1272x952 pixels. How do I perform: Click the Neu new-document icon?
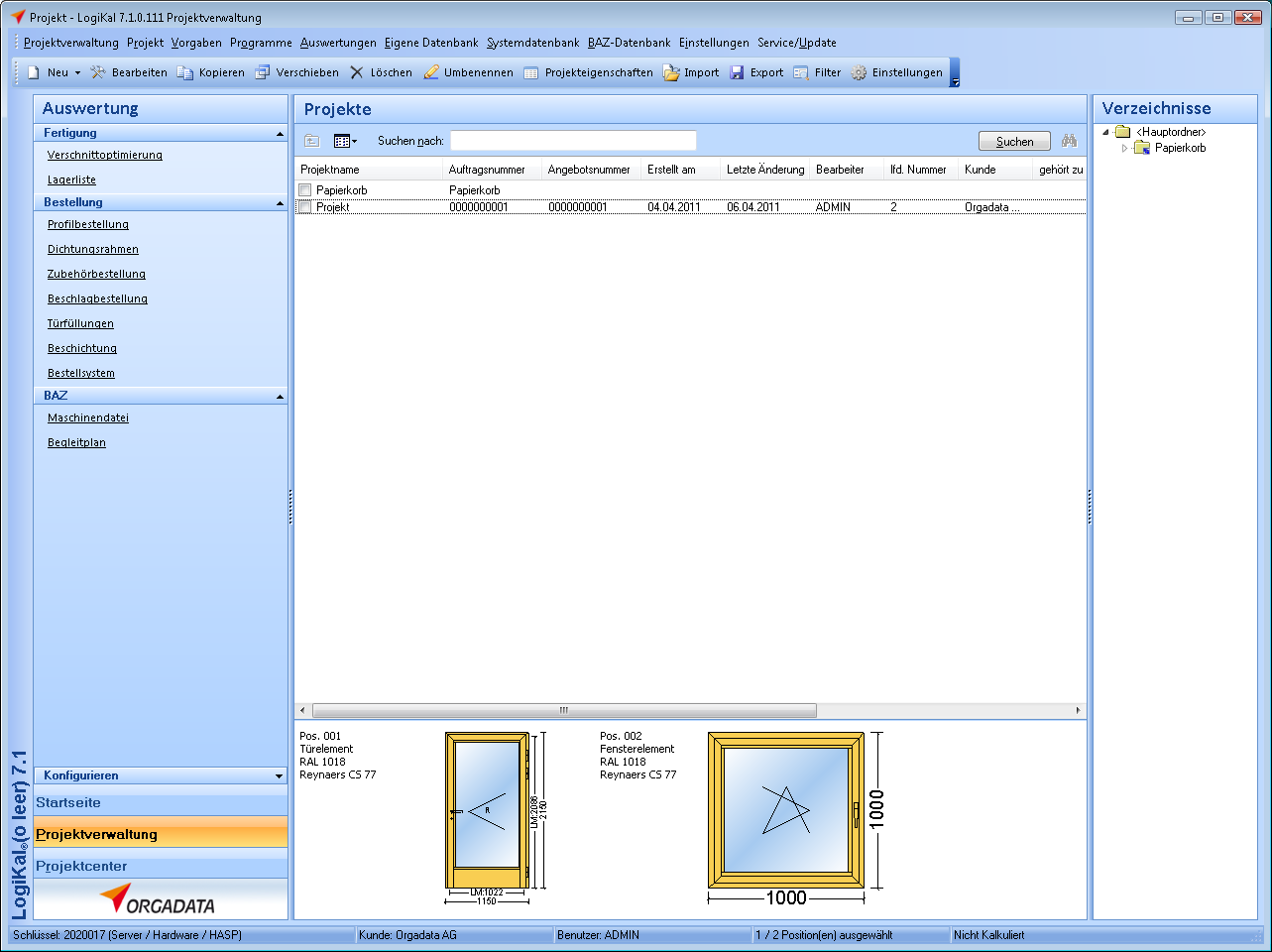click(x=33, y=72)
